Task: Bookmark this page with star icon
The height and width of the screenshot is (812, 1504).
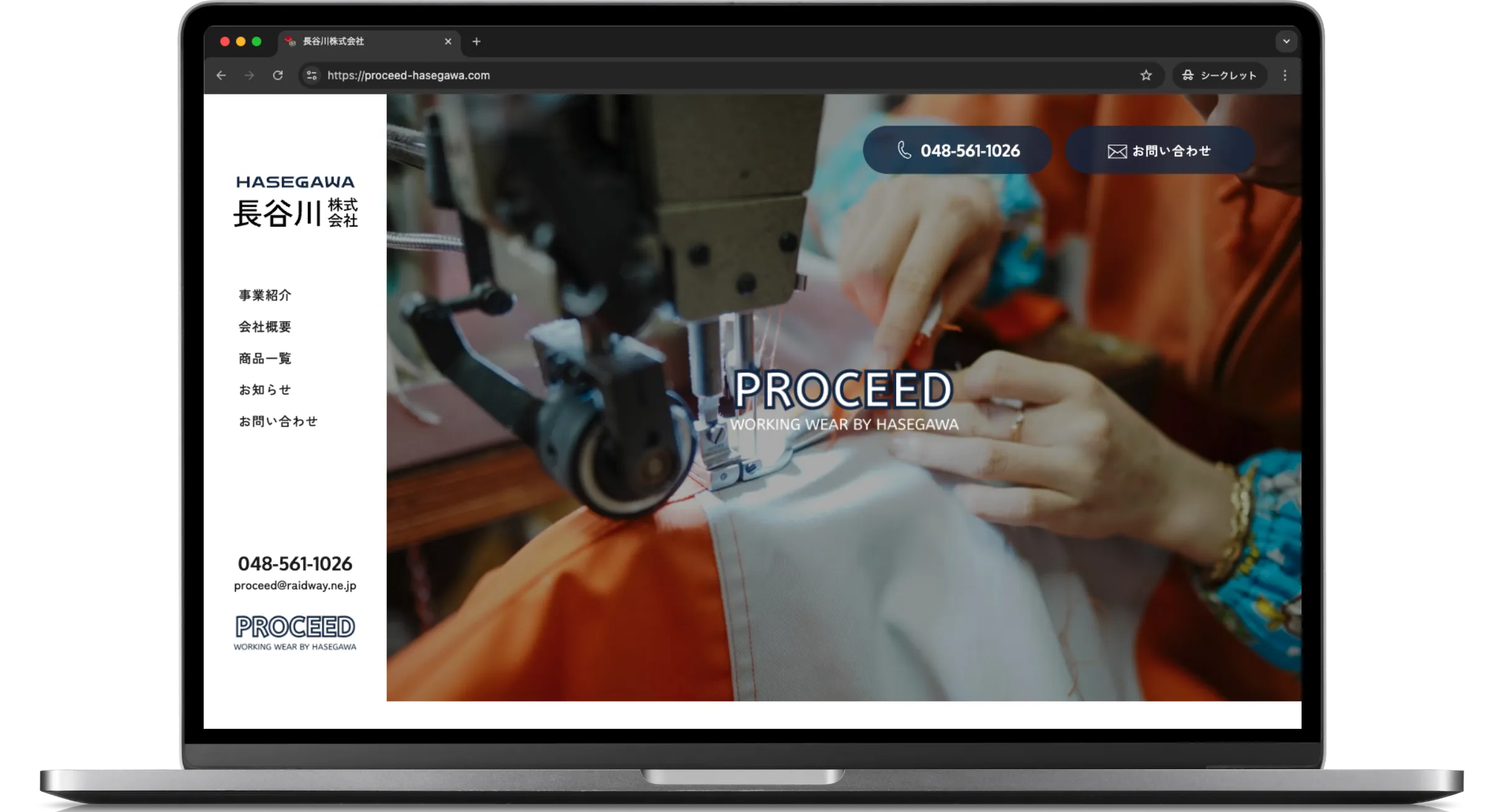Action: click(x=1146, y=75)
